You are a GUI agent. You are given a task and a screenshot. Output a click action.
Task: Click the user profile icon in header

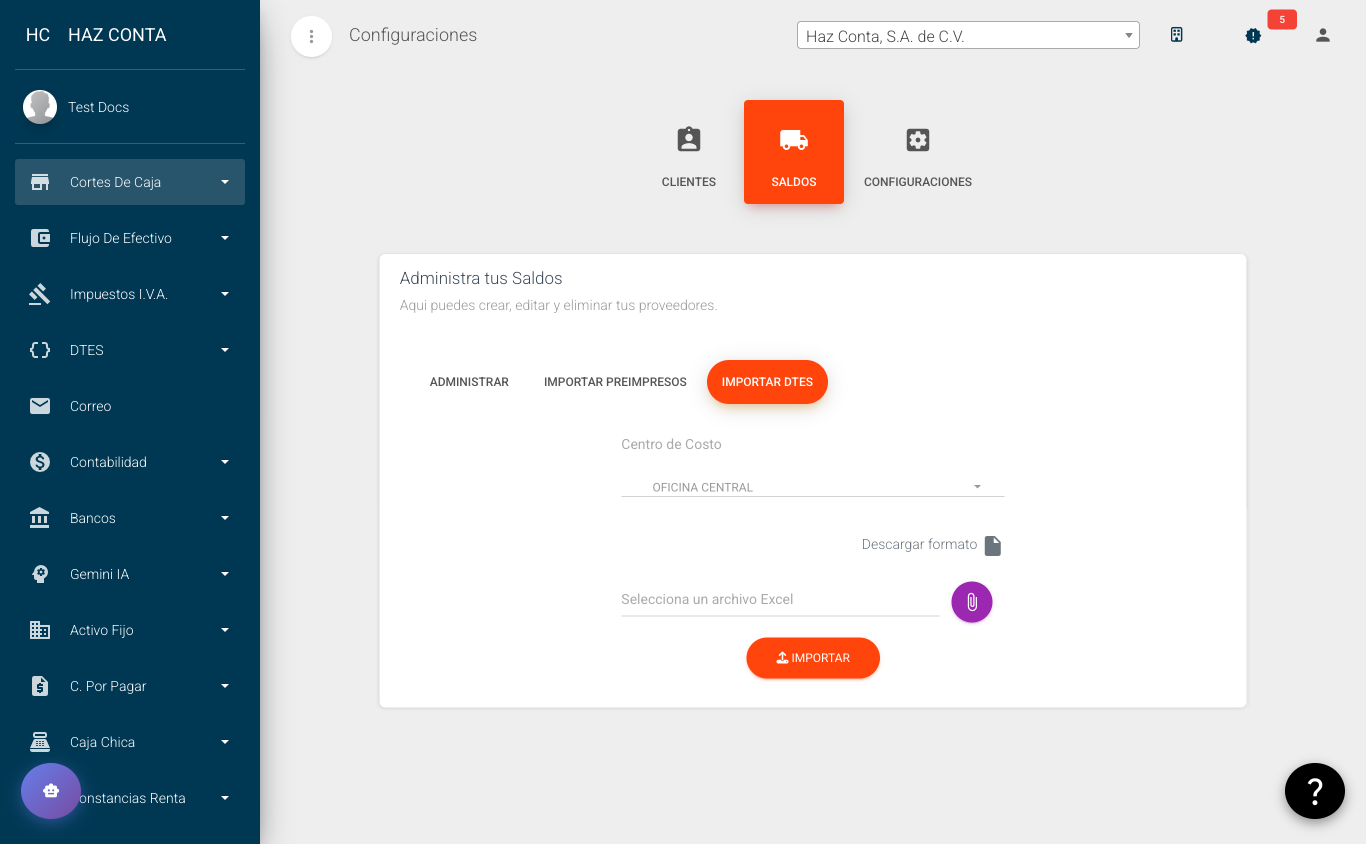[1322, 36]
